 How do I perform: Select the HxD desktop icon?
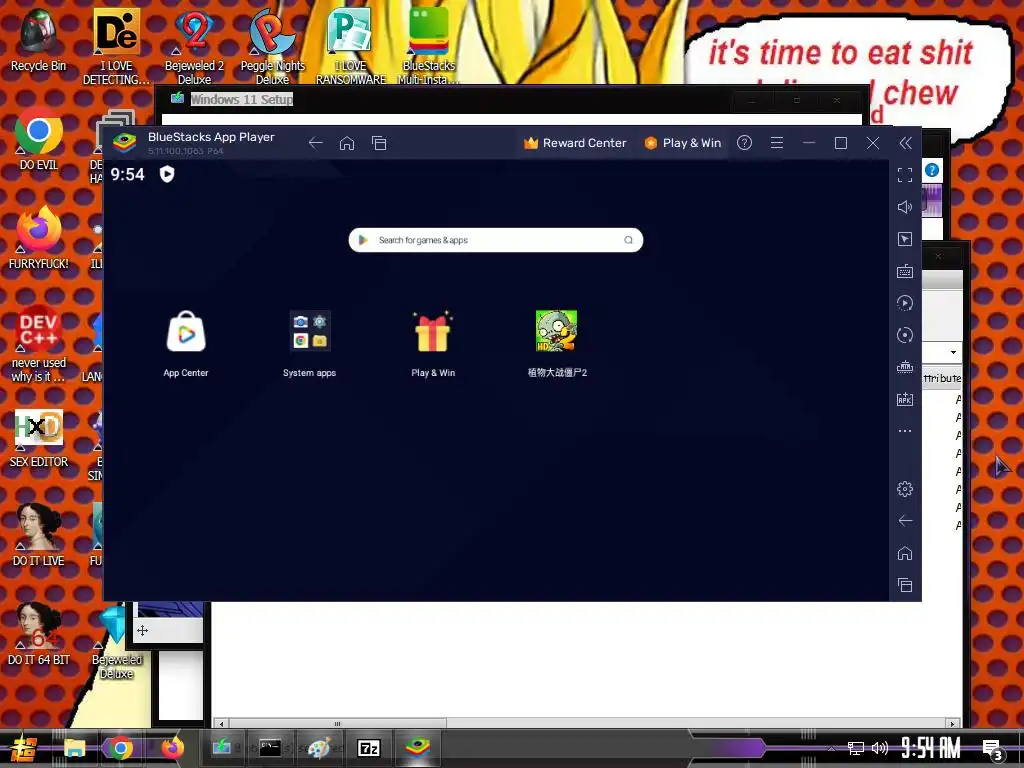point(39,438)
